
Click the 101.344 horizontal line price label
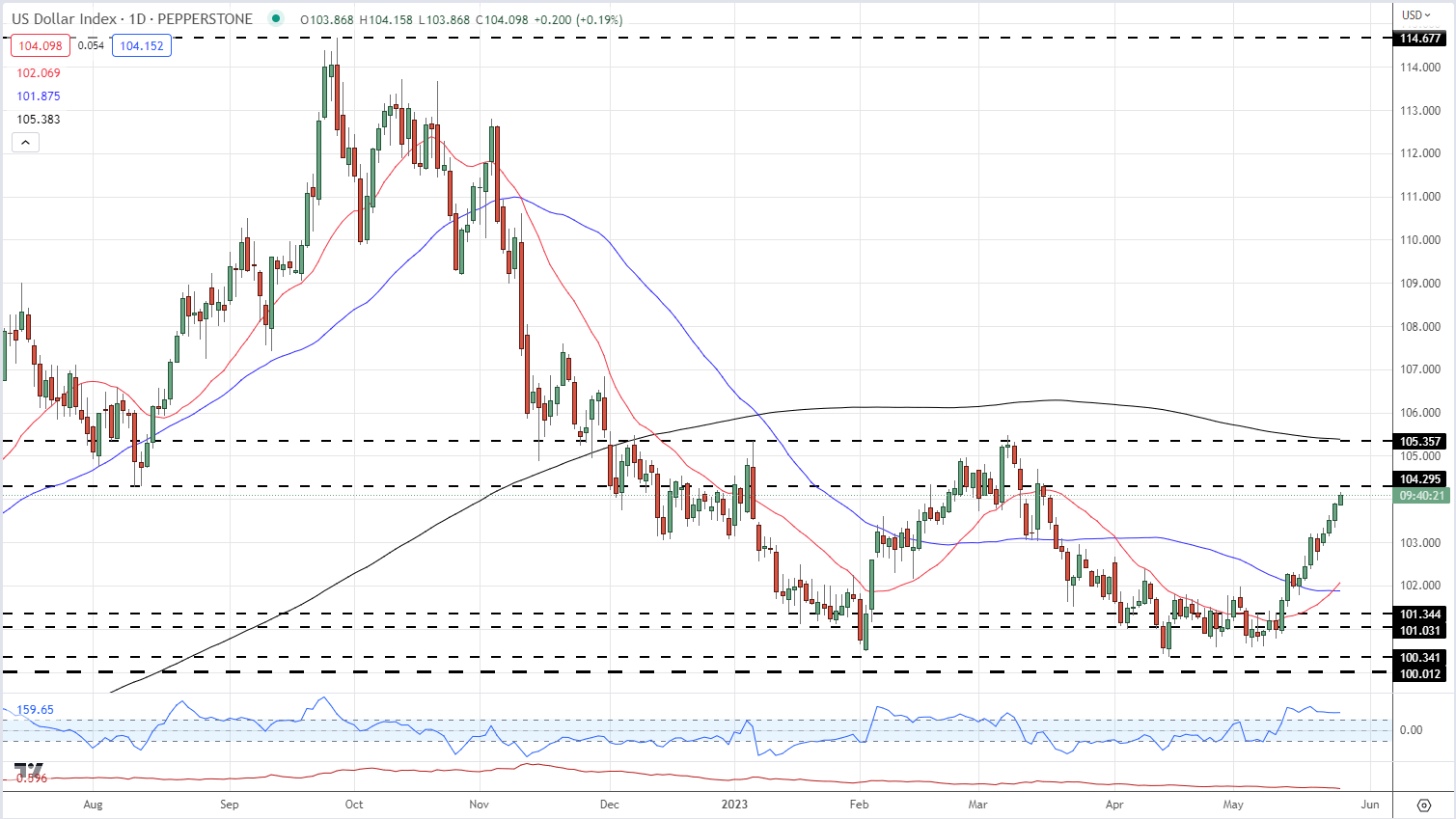[1420, 614]
